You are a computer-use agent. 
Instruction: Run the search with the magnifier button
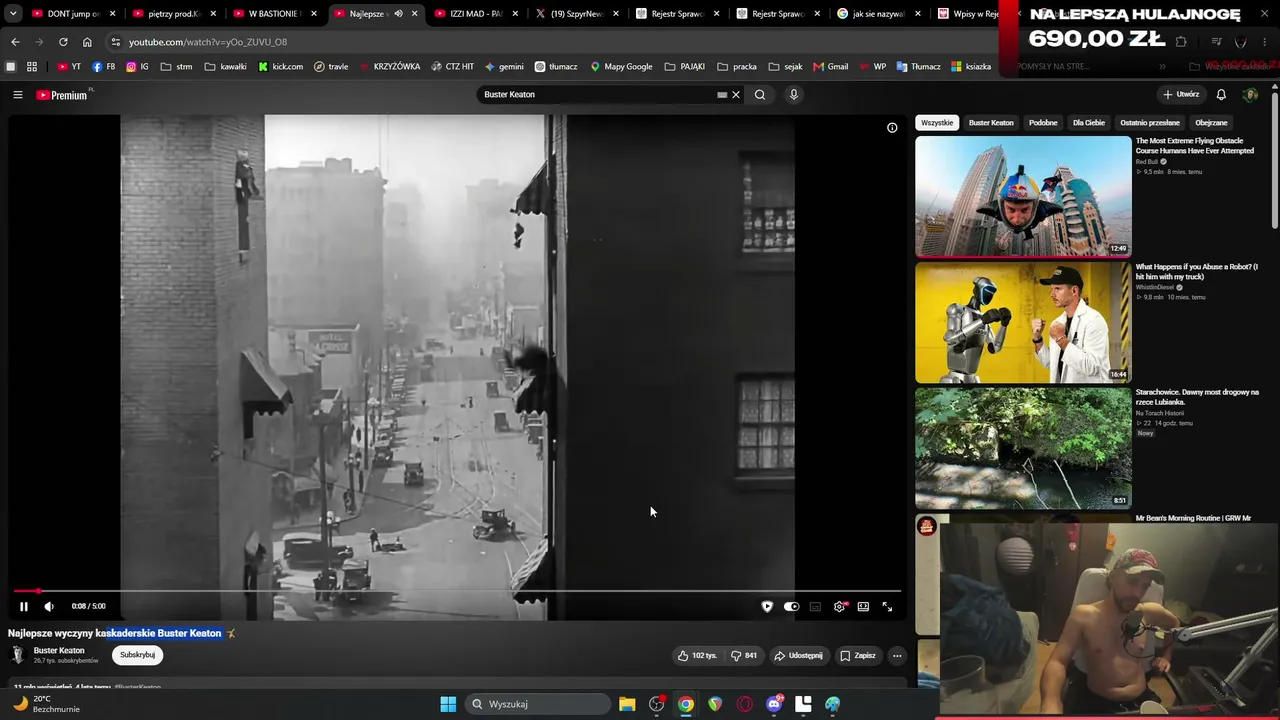click(760, 95)
